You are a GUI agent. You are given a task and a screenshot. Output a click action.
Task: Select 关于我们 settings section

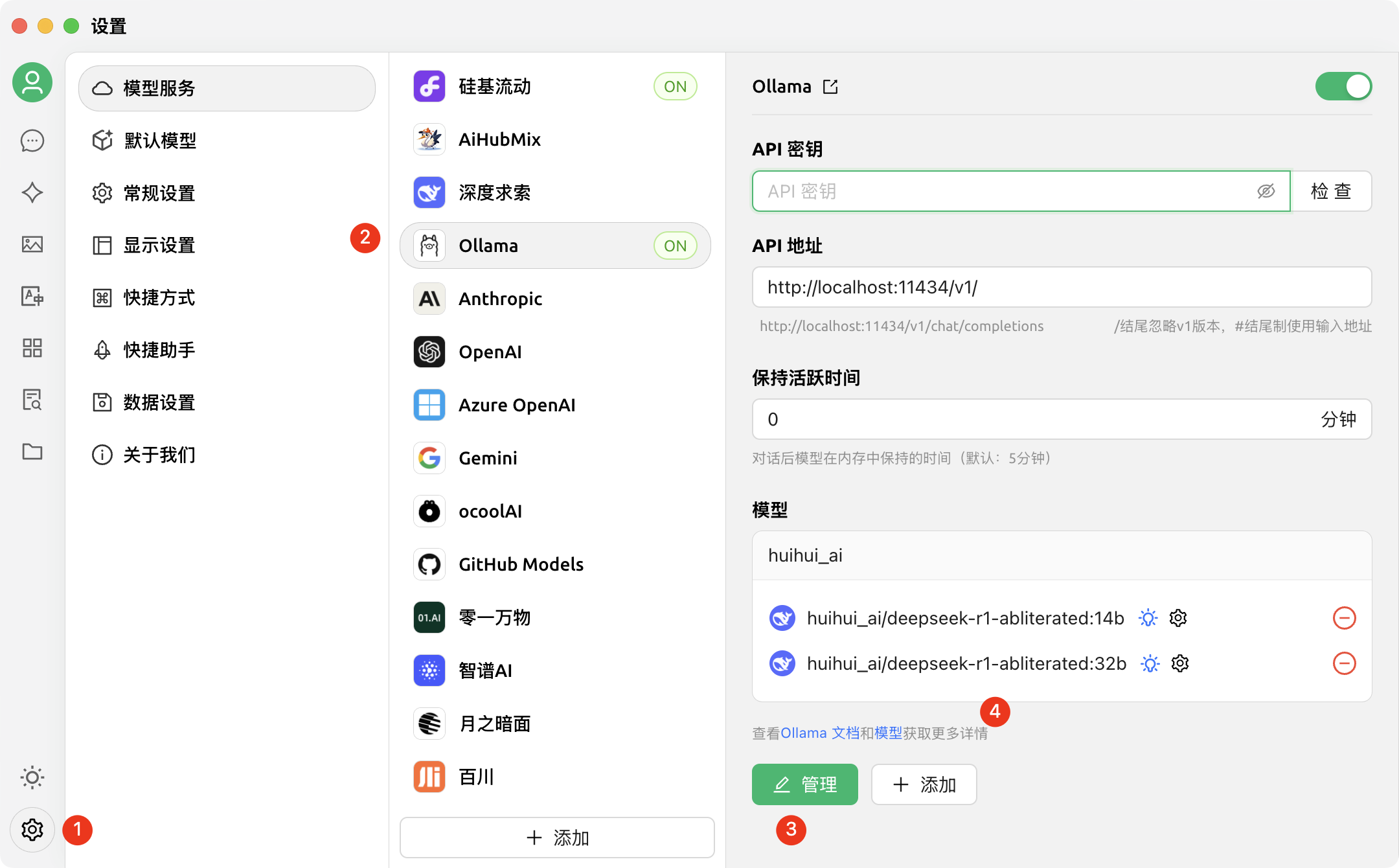tap(227, 455)
